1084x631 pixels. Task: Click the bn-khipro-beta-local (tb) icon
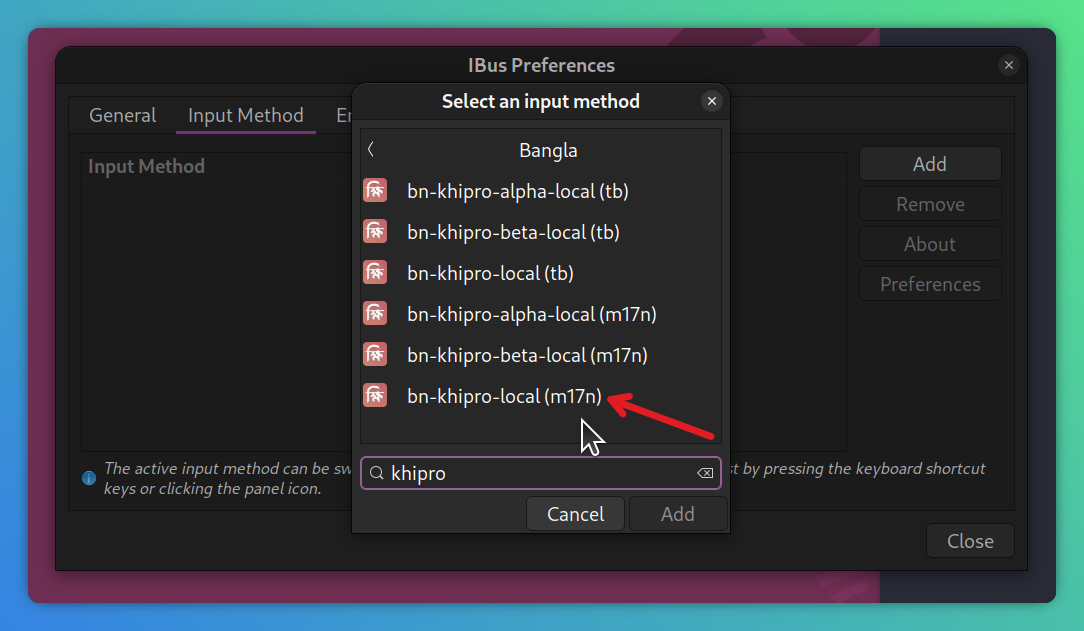[375, 232]
